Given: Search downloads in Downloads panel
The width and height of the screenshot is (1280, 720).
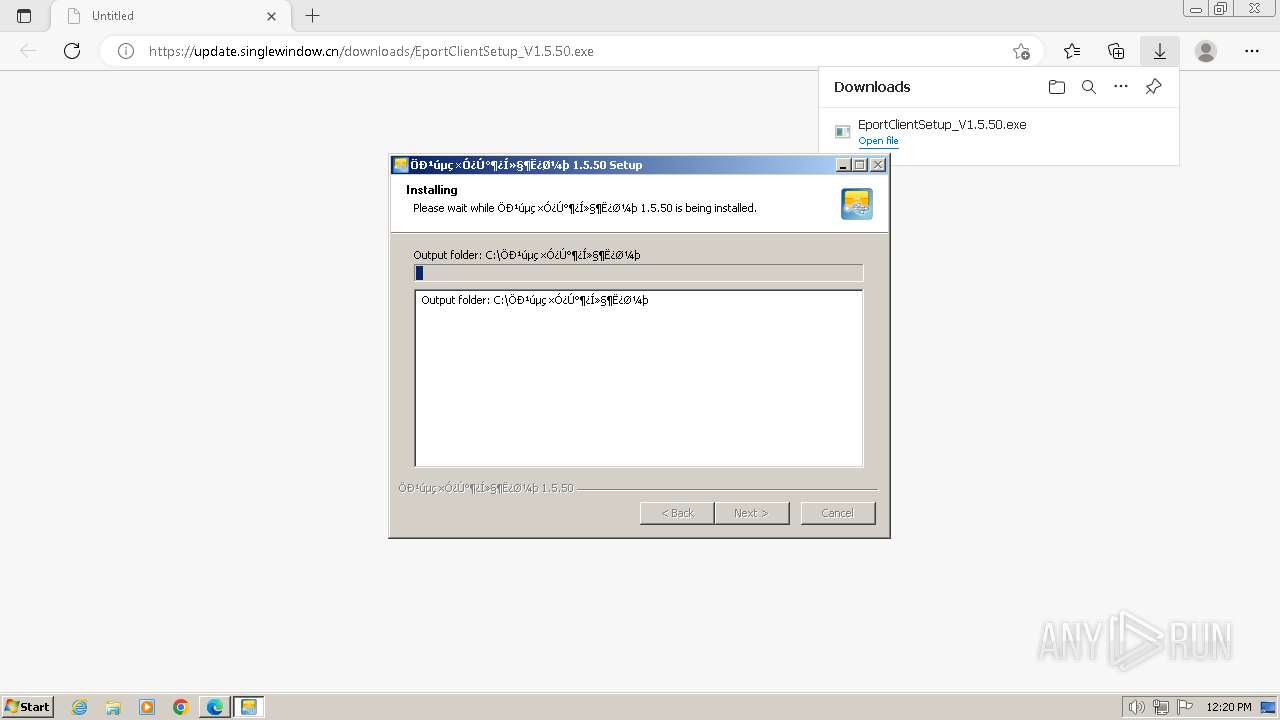Looking at the screenshot, I should click(x=1089, y=87).
